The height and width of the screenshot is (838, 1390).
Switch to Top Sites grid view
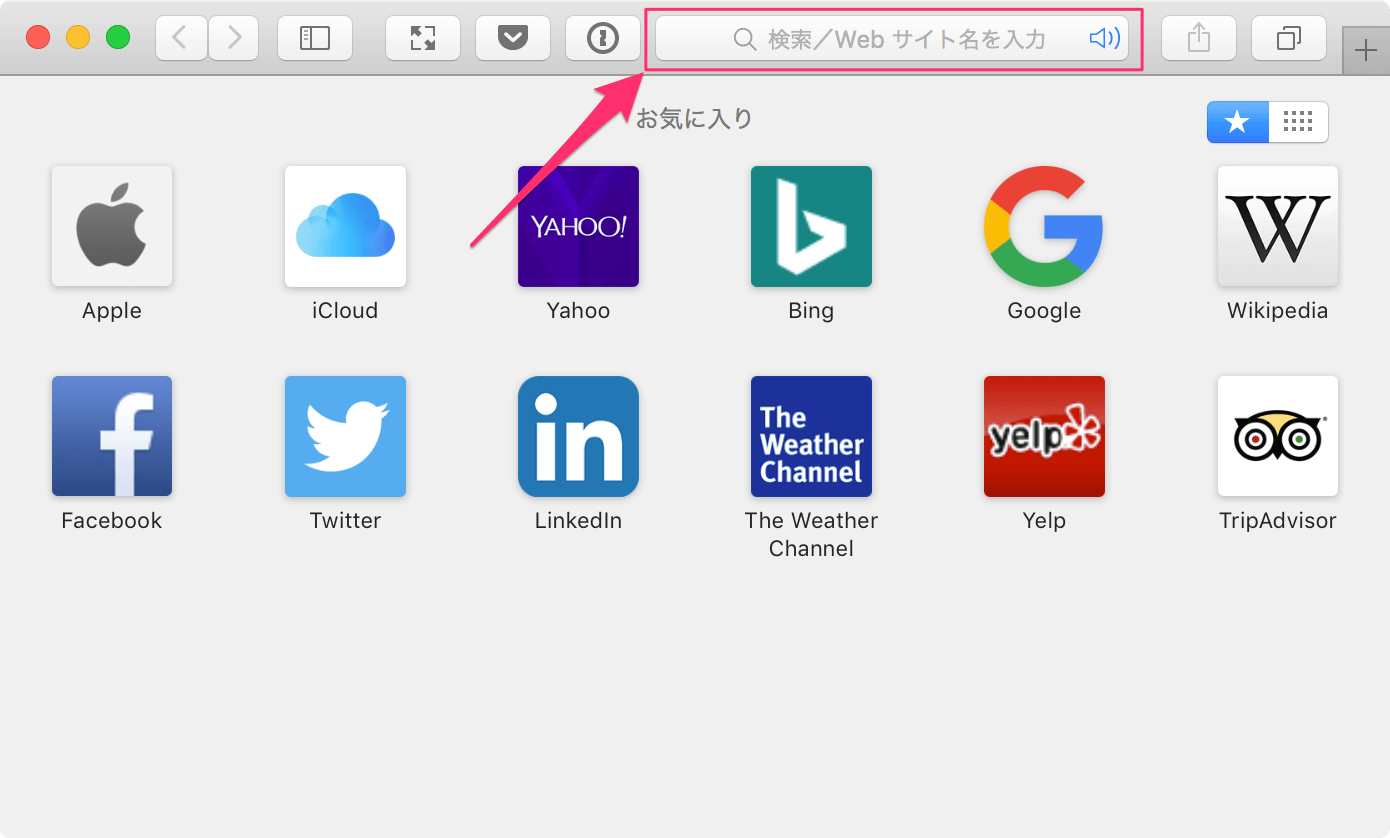pyautogui.click(x=1298, y=122)
